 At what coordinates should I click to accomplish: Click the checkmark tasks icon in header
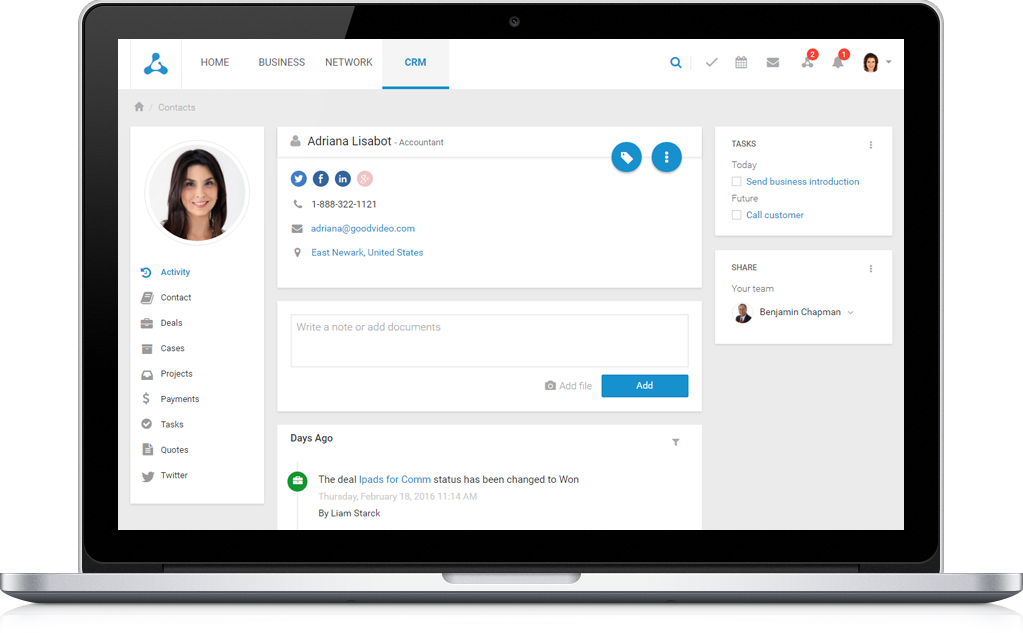tap(712, 63)
